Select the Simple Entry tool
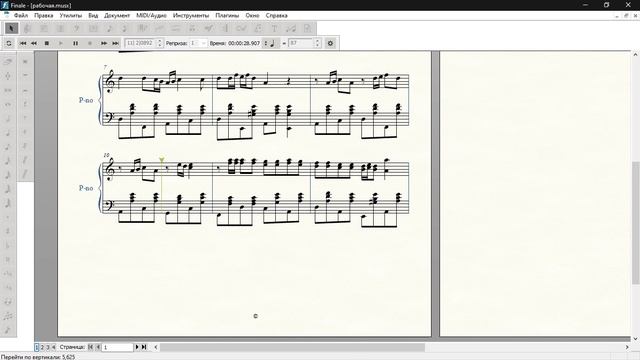The image size is (640, 360). pyautogui.click(x=109, y=28)
